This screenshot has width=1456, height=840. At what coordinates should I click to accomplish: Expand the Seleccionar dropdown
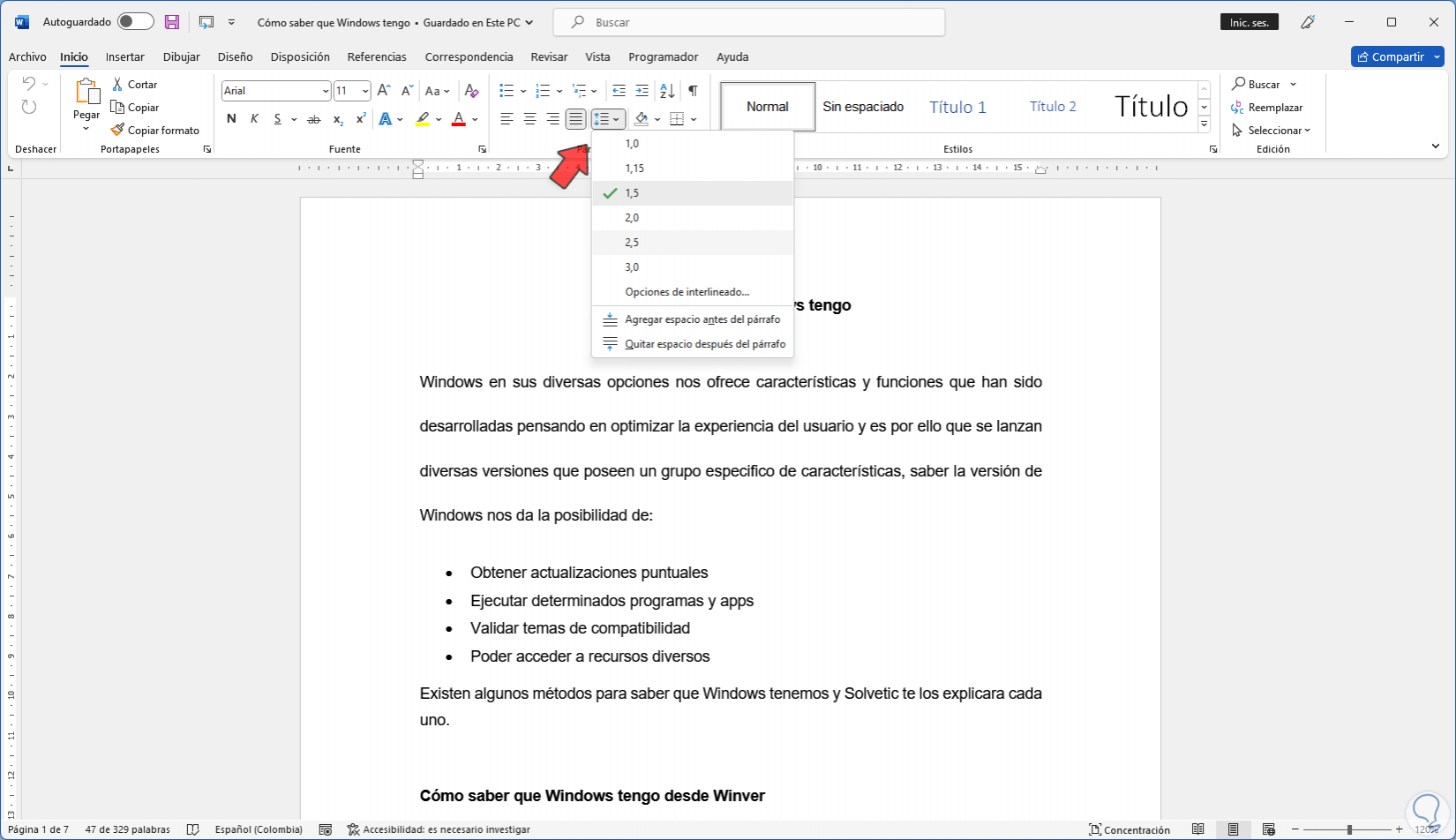pyautogui.click(x=1272, y=130)
